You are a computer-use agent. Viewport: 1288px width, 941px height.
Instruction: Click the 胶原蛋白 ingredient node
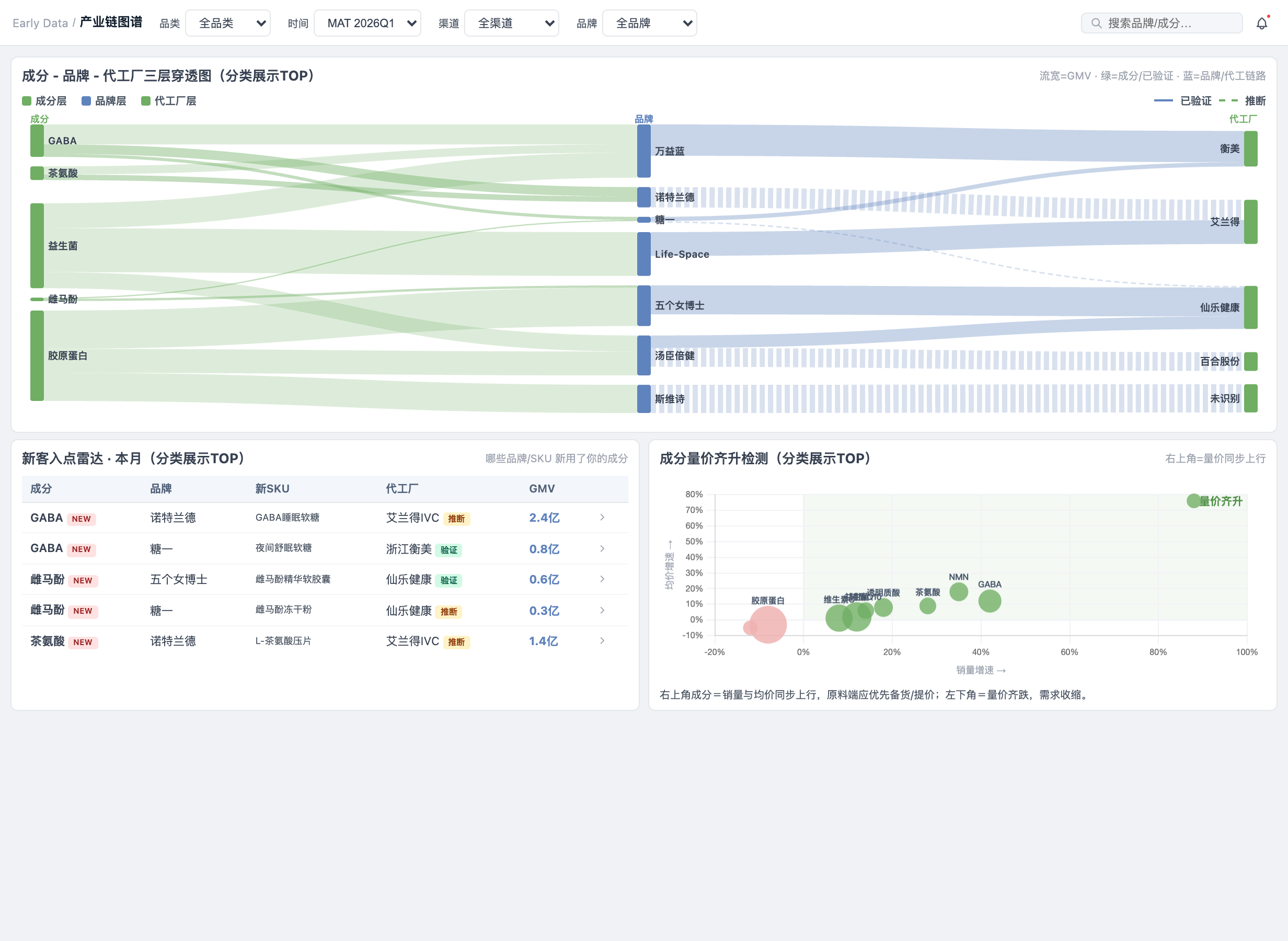click(x=37, y=355)
